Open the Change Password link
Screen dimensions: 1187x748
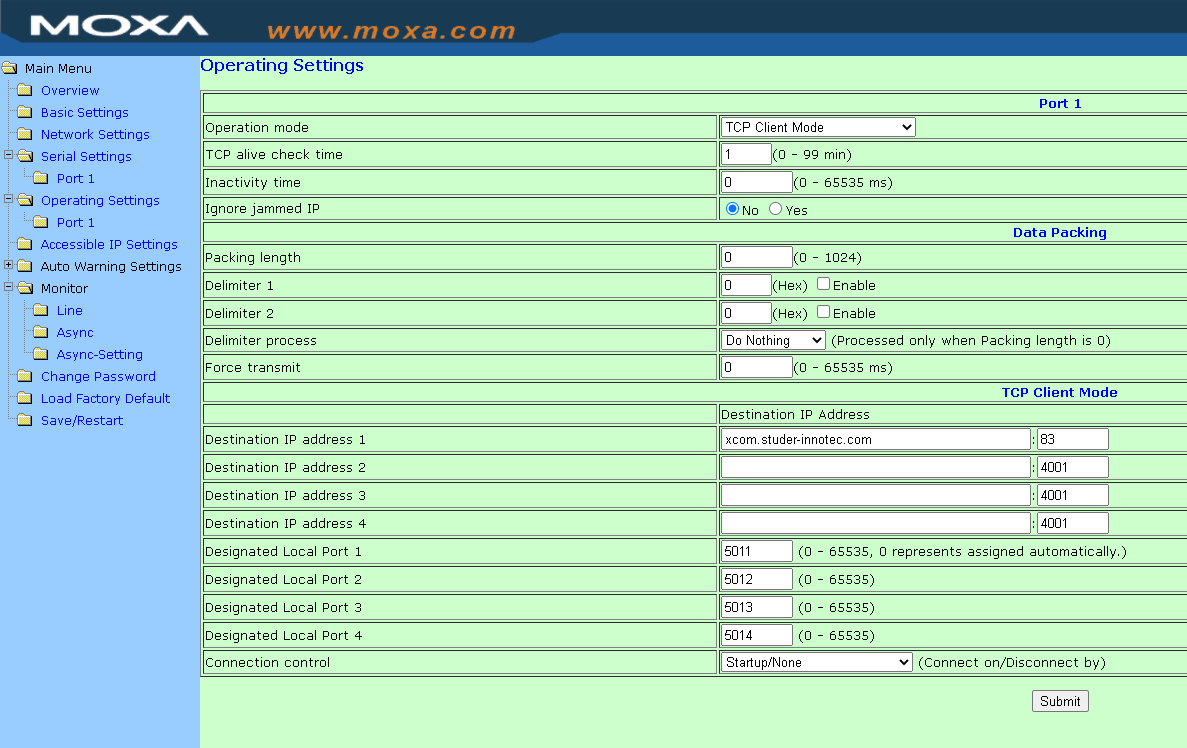tap(98, 376)
